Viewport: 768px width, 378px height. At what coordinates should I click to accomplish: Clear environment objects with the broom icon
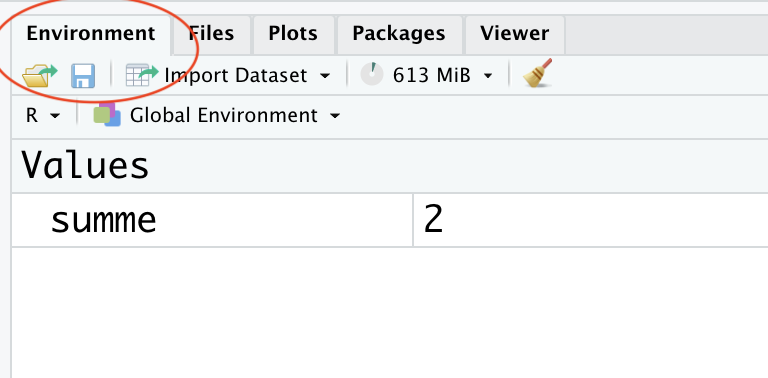tap(537, 73)
